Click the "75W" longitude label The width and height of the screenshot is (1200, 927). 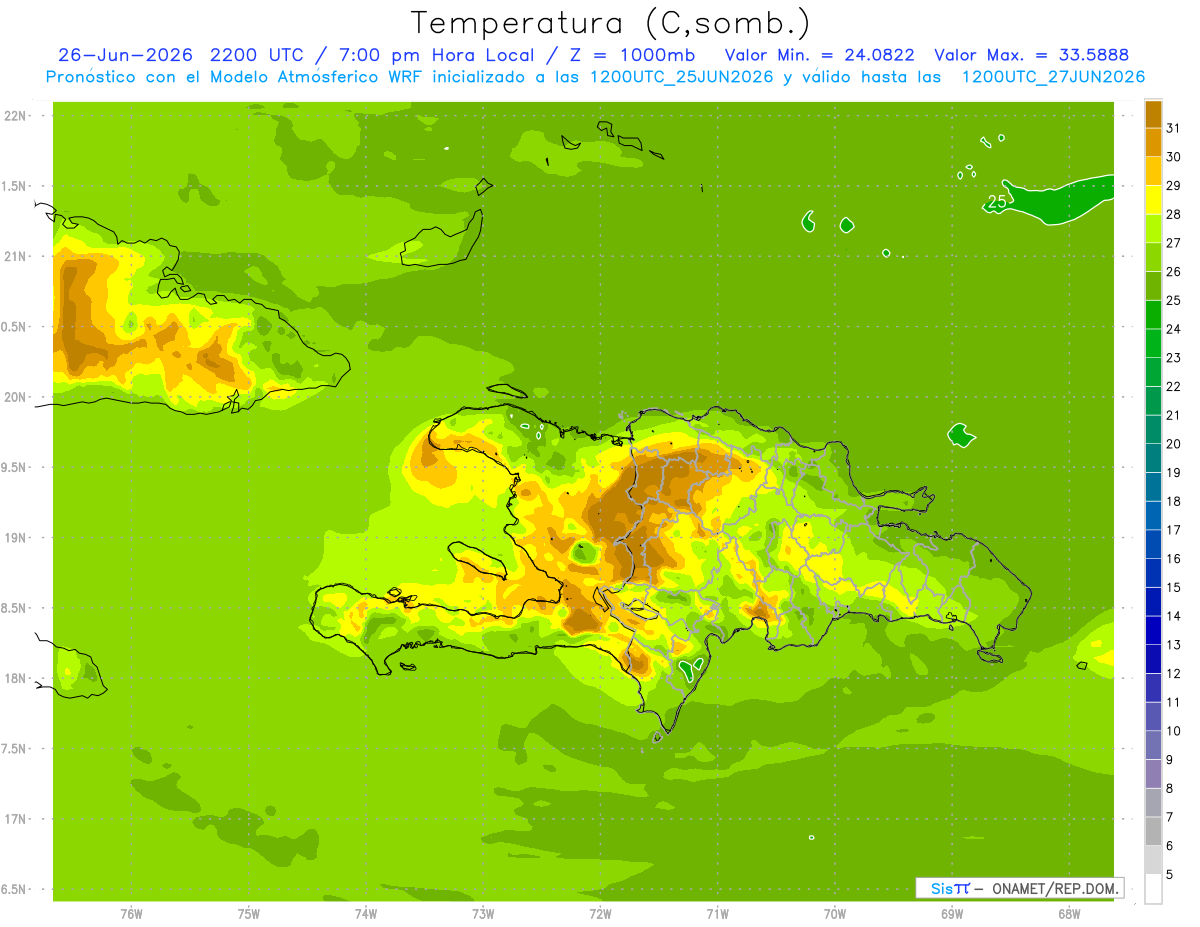(248, 913)
